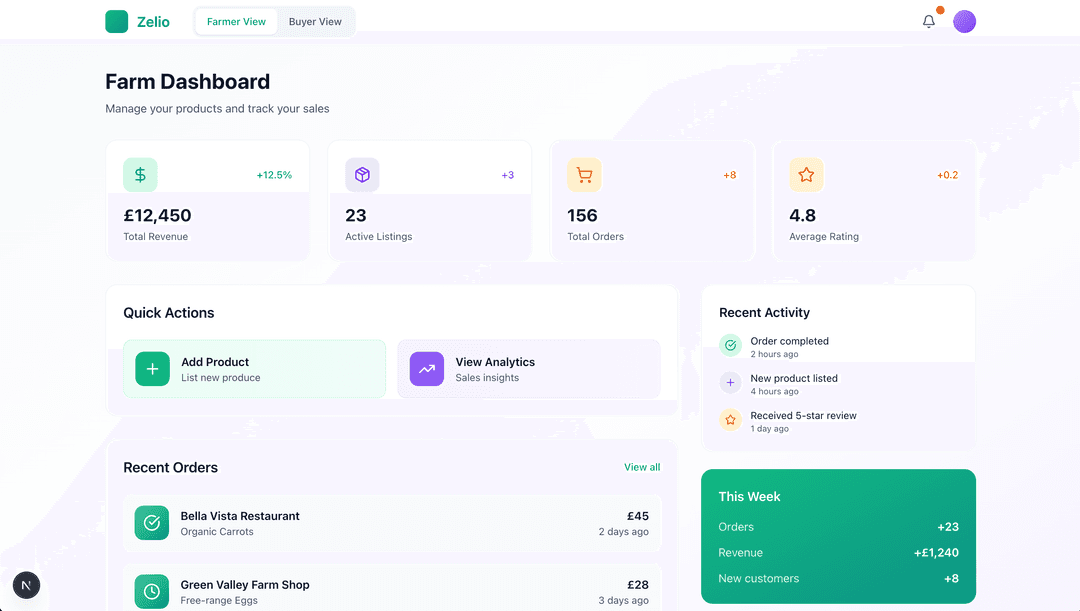Switch to Buyer View tab

(315, 21)
